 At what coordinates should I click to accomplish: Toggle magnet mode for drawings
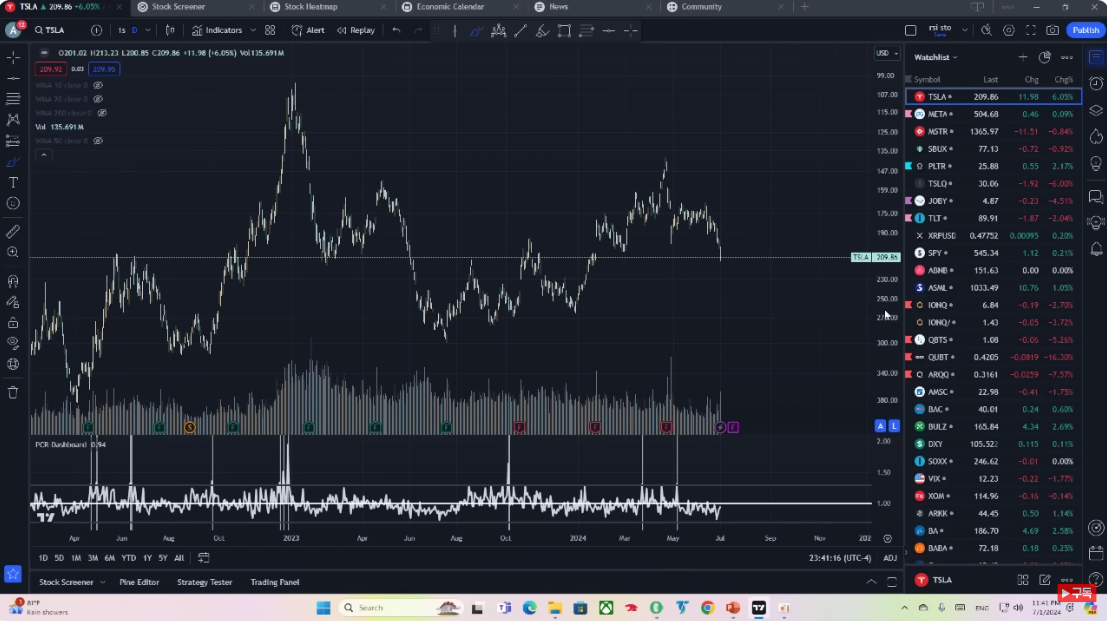[13, 281]
